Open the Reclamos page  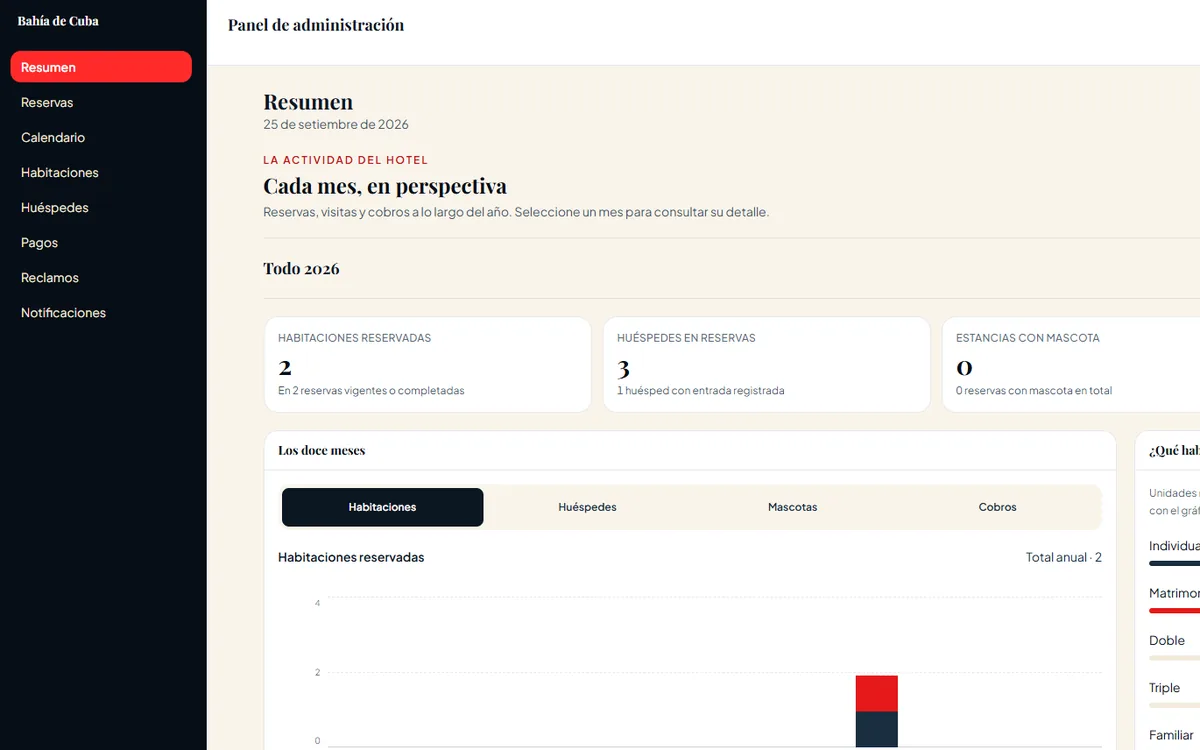tap(101, 277)
